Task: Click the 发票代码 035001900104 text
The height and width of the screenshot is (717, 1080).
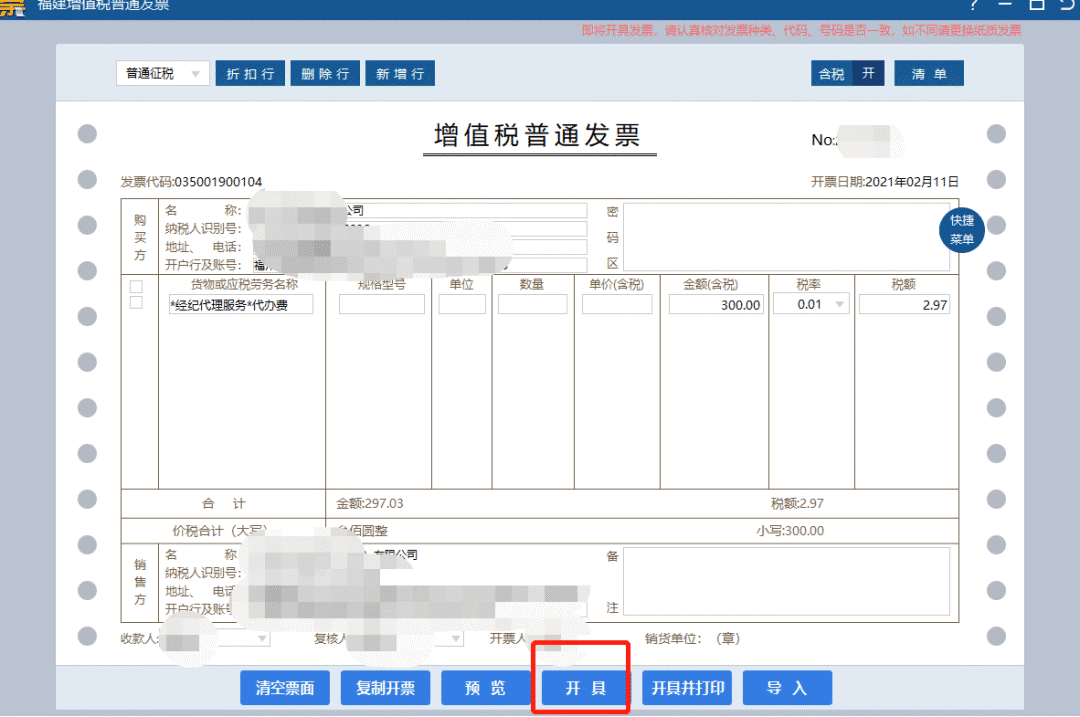Action: tap(191, 182)
